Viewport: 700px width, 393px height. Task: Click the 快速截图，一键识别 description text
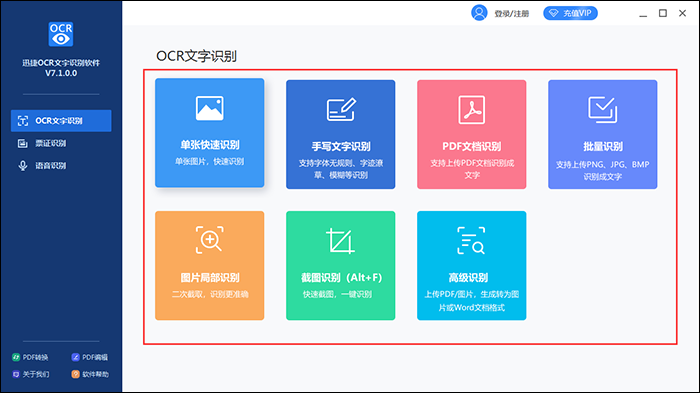point(338,294)
